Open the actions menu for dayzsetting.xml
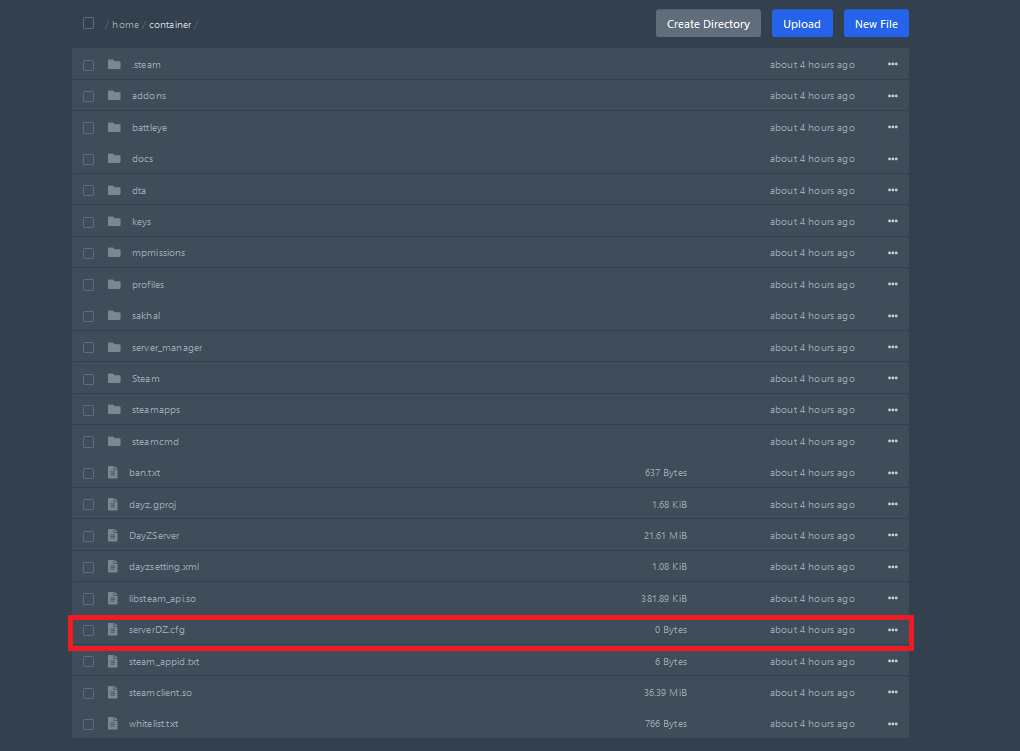Viewport: 1020px width, 751px height. coord(892,567)
